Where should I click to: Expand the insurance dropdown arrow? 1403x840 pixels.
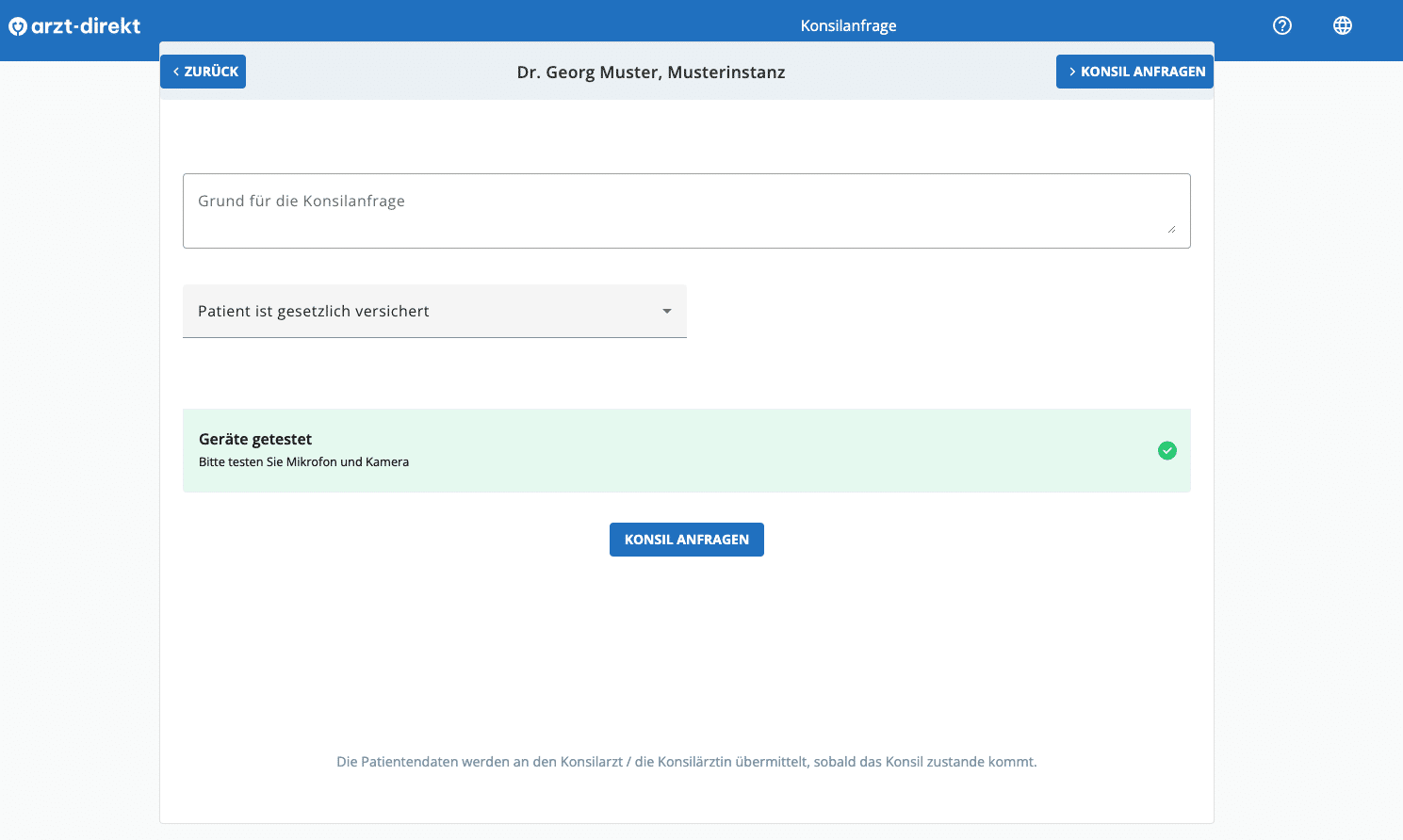pyautogui.click(x=667, y=311)
